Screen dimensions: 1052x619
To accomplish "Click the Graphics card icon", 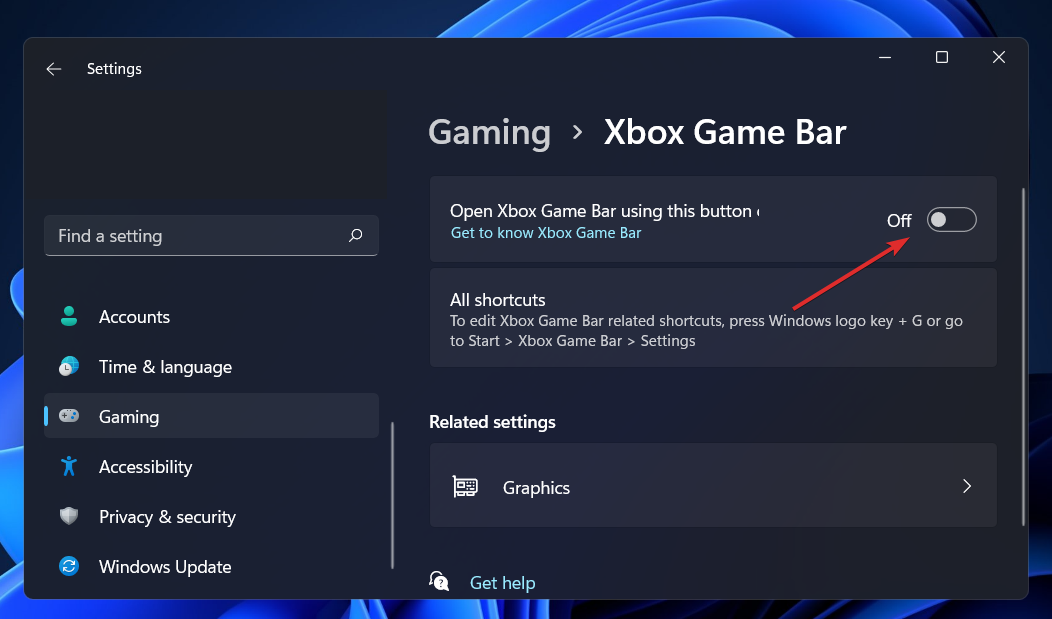I will click(465, 487).
